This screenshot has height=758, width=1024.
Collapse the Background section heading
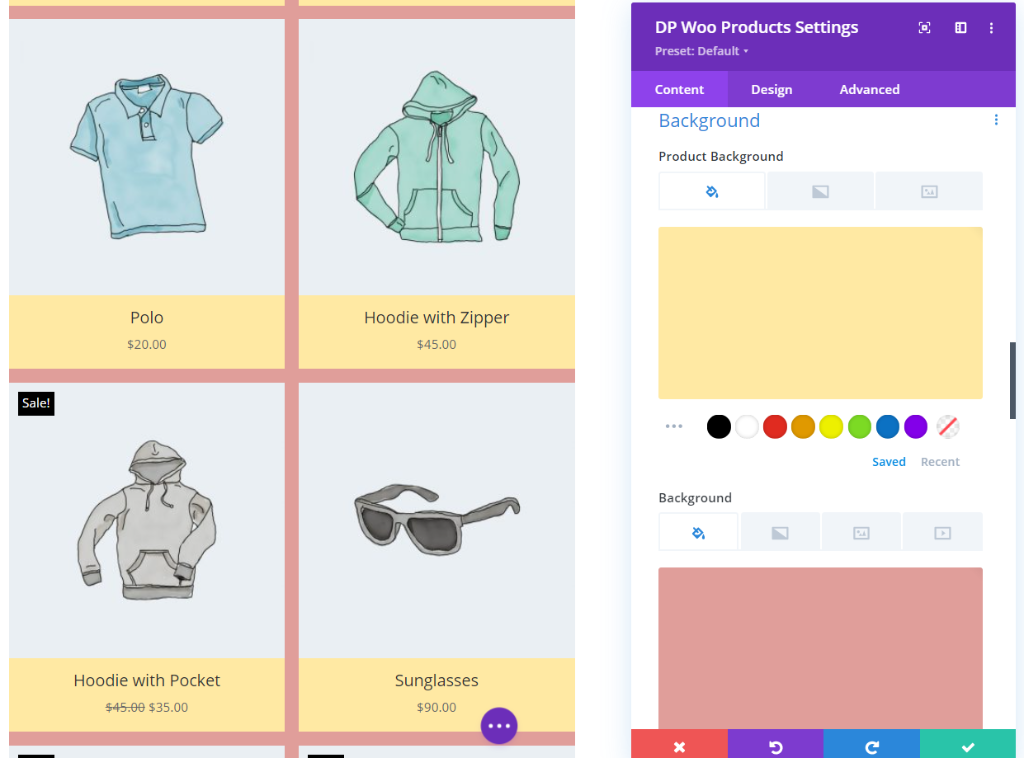point(709,120)
